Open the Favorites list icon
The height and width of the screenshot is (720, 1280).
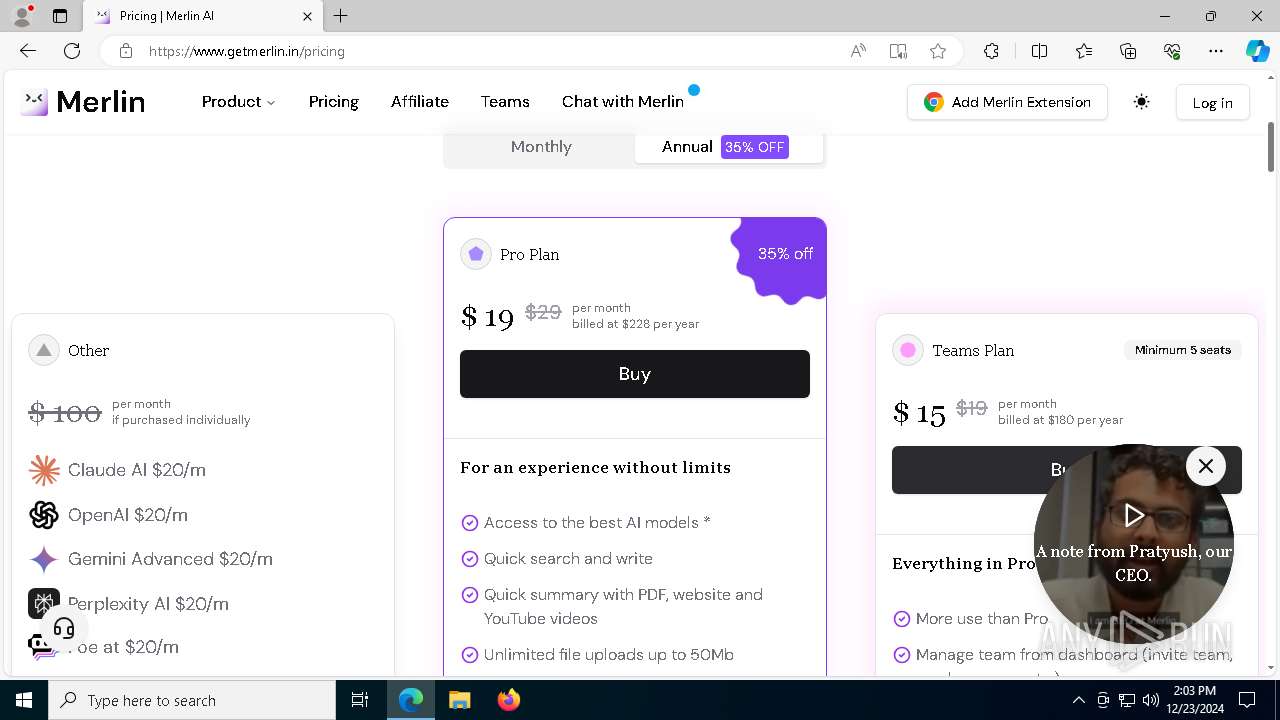click(1084, 51)
